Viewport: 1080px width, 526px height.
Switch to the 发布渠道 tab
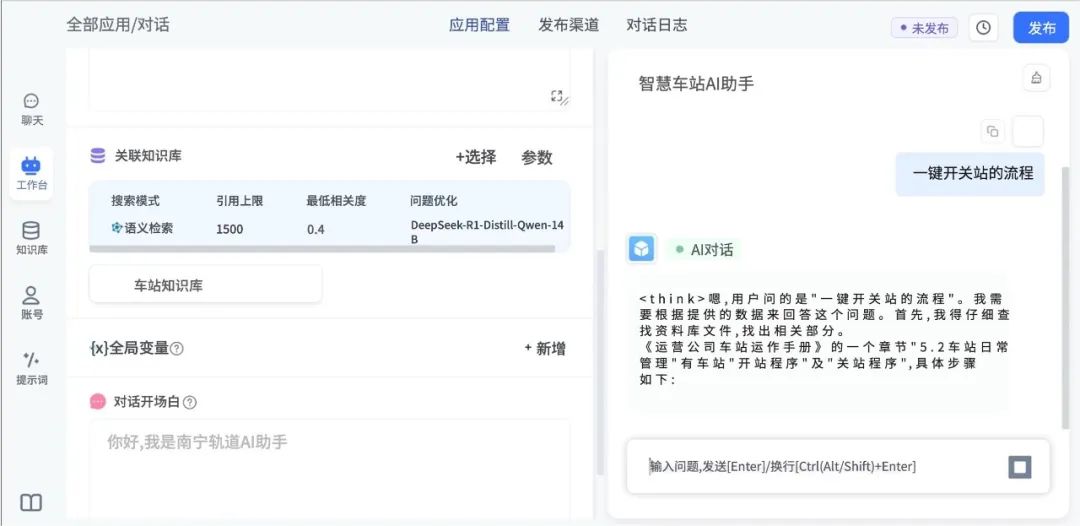(568, 25)
